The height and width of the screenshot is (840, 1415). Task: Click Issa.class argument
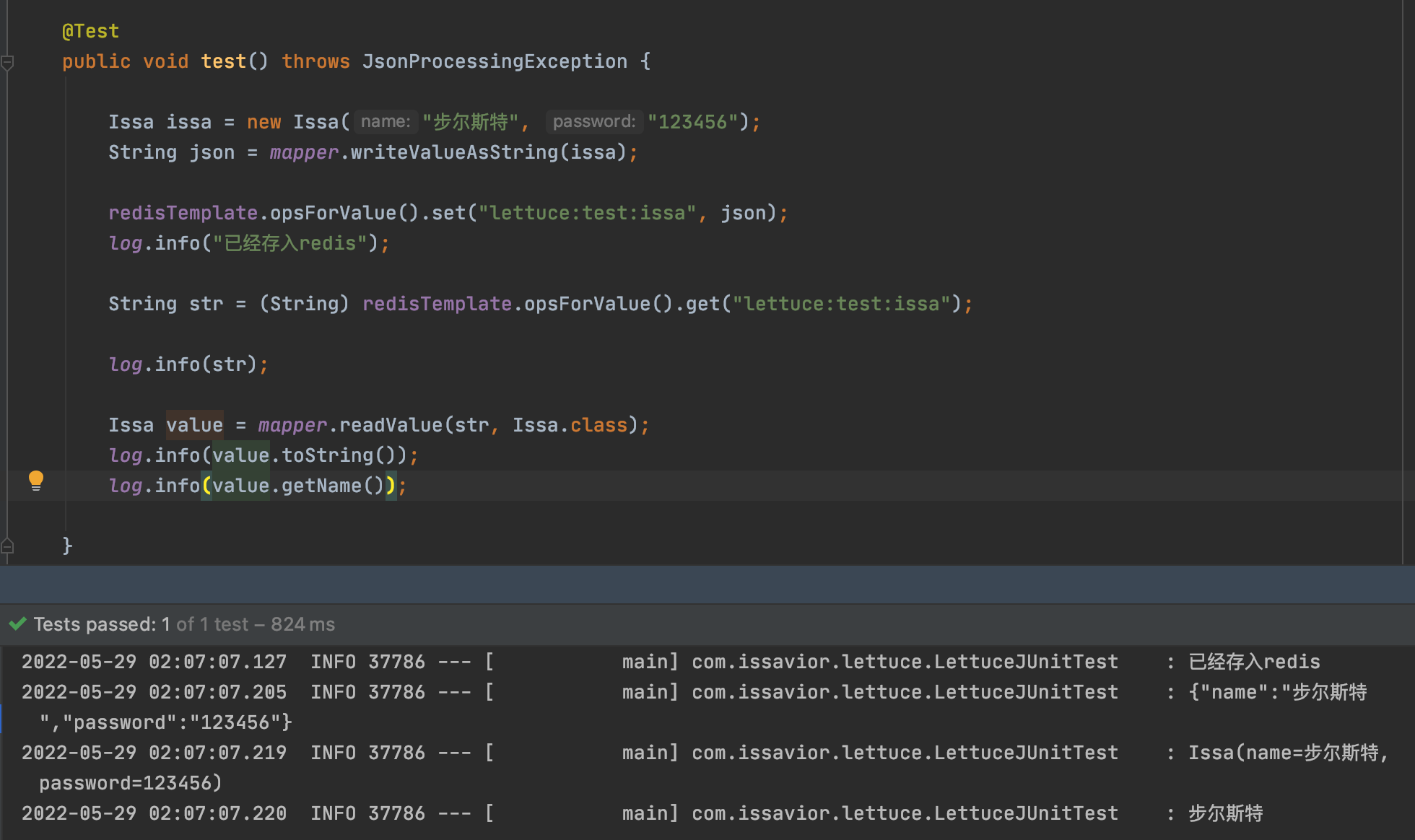pos(570,425)
